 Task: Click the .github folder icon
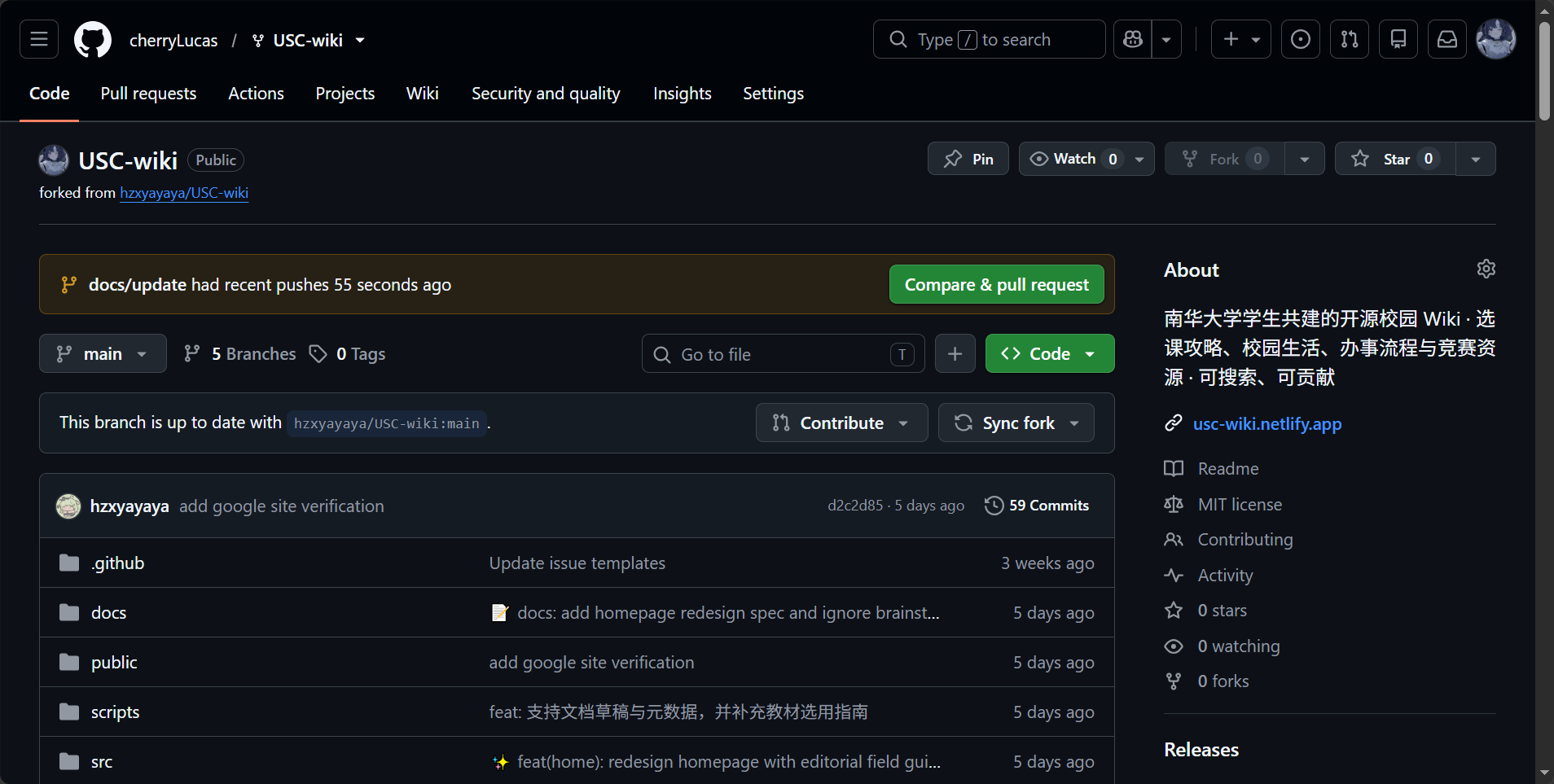point(69,563)
